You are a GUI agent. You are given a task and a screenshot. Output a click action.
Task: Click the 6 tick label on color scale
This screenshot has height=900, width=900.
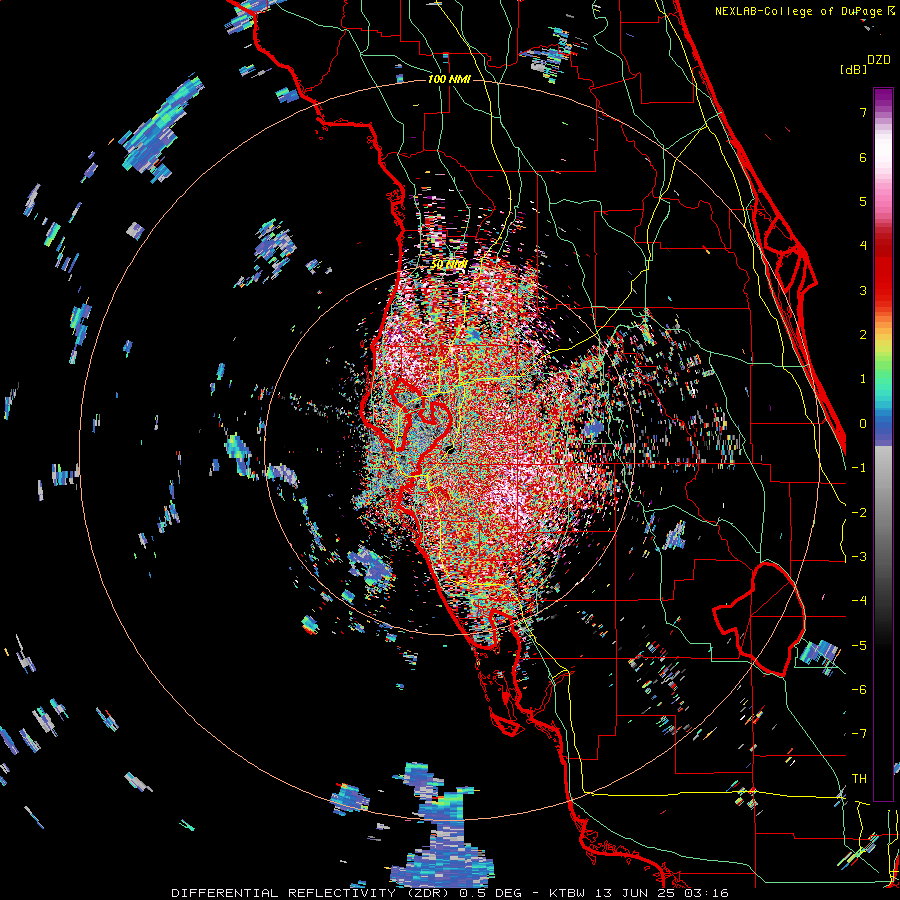click(863, 157)
